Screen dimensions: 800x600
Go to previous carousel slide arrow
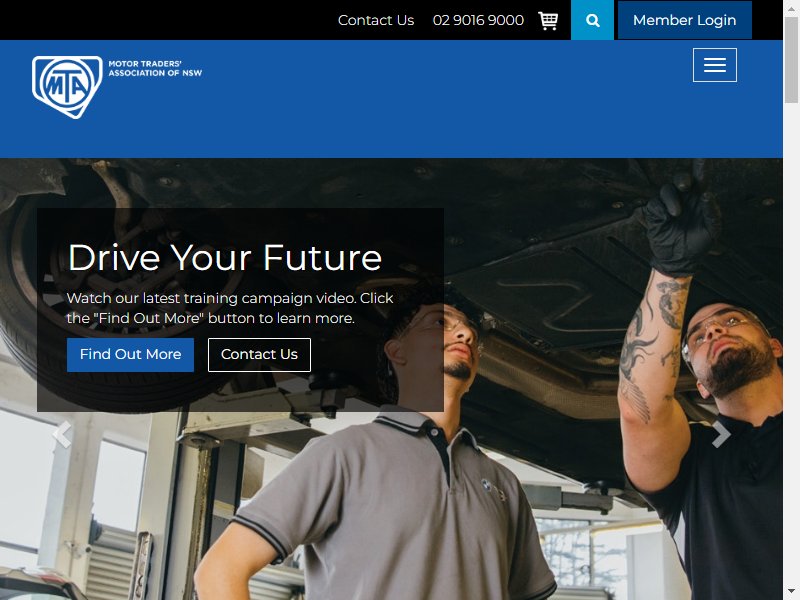[x=62, y=435]
